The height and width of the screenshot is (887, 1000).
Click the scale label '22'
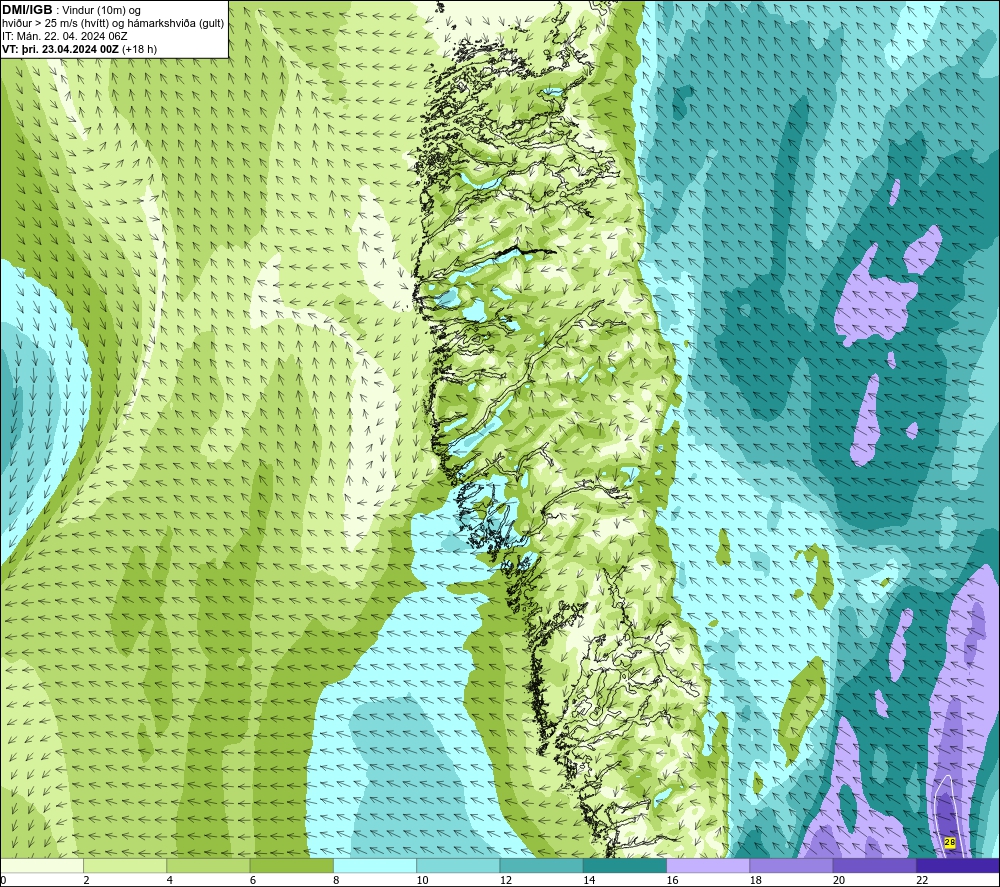tap(922, 881)
